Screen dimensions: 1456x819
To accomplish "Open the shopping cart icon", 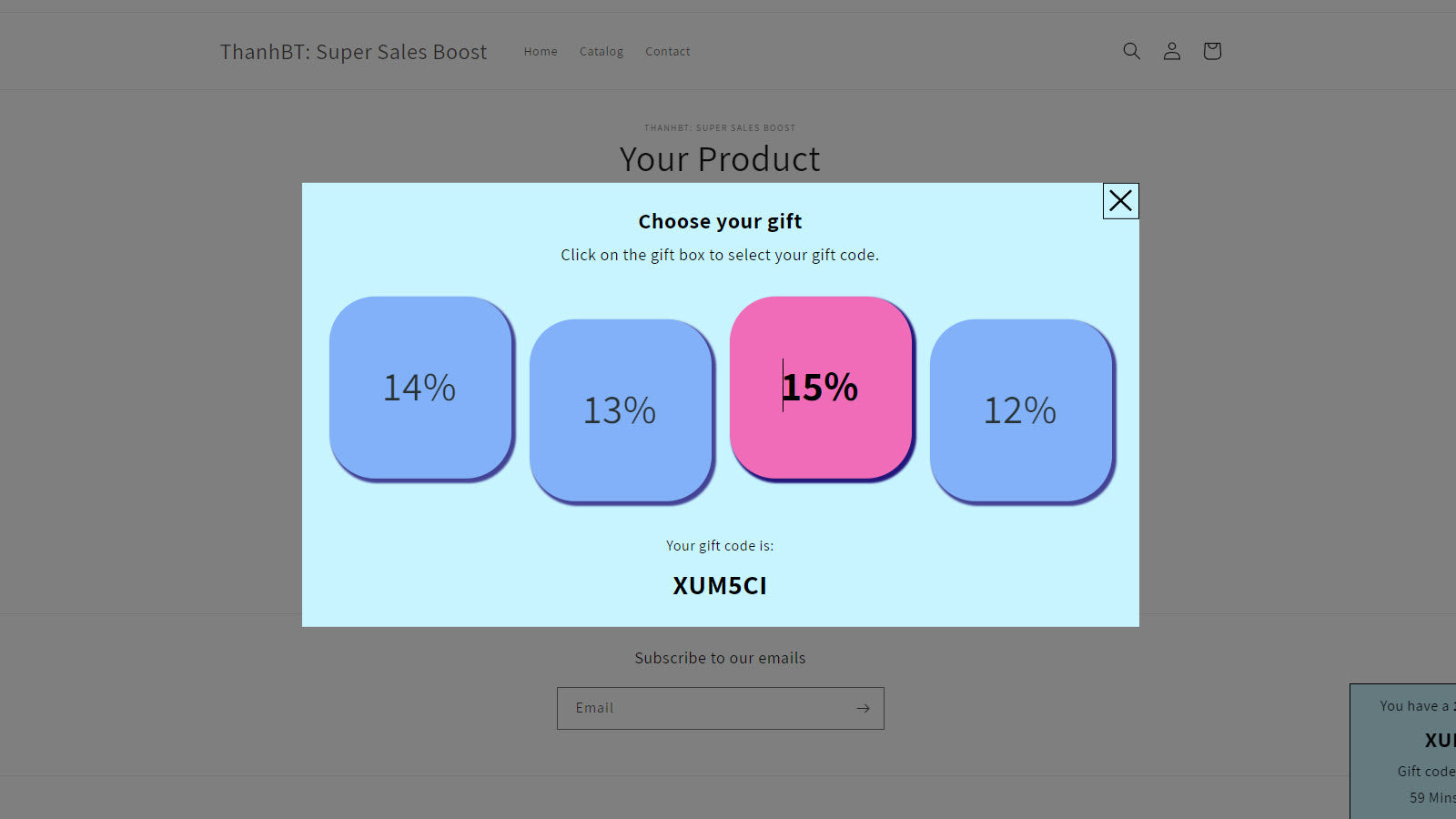I will (x=1212, y=51).
